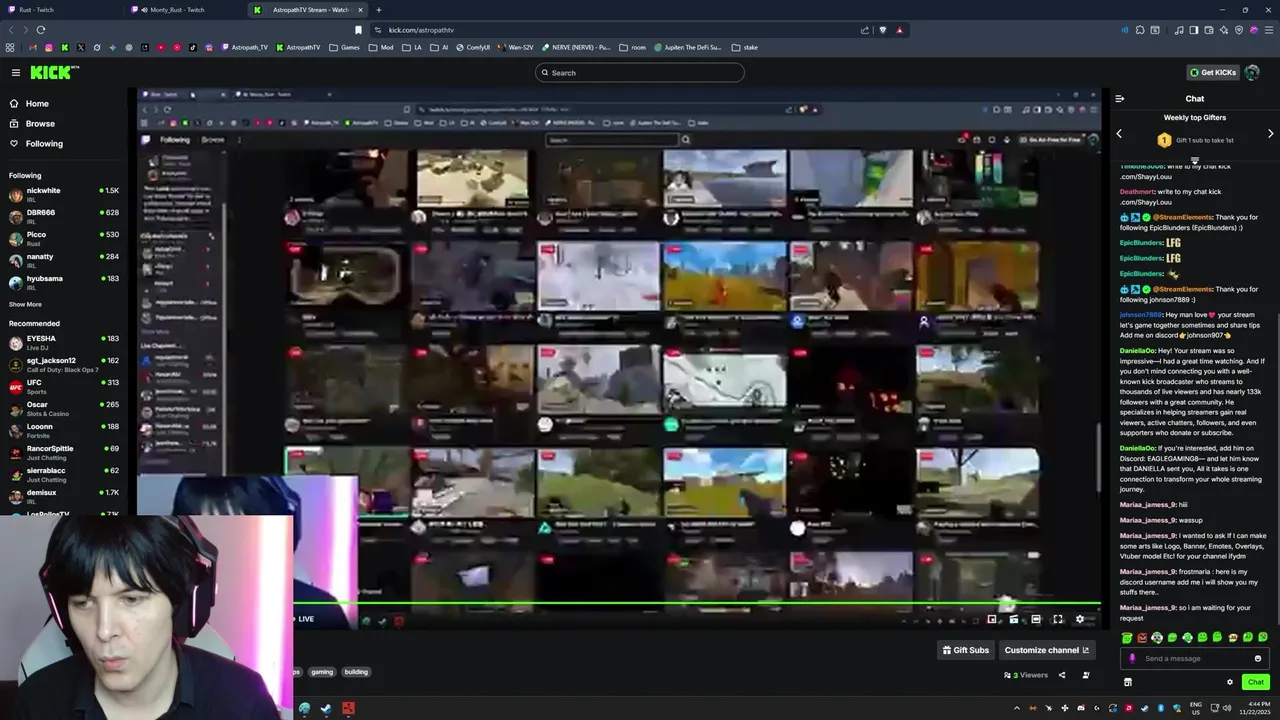Reload the browser page
This screenshot has height=720, width=1280.
41,30
